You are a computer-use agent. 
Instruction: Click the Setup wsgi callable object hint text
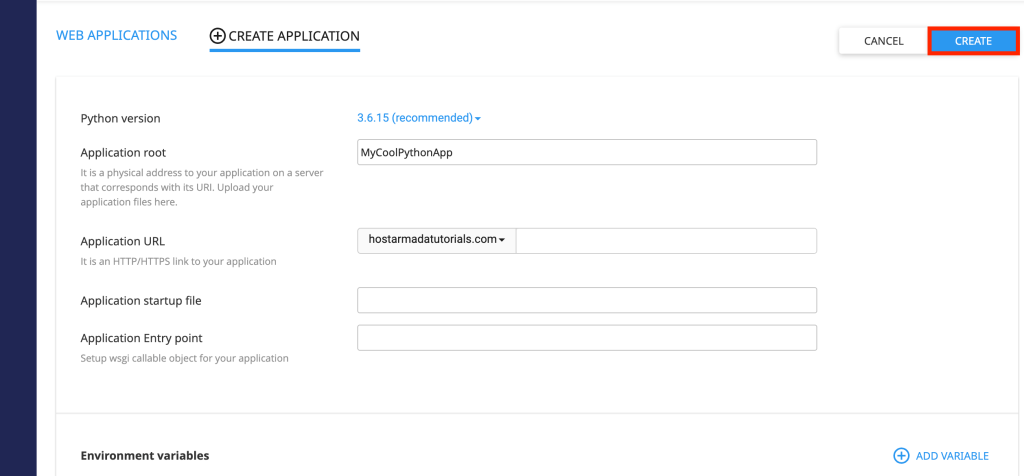click(184, 358)
